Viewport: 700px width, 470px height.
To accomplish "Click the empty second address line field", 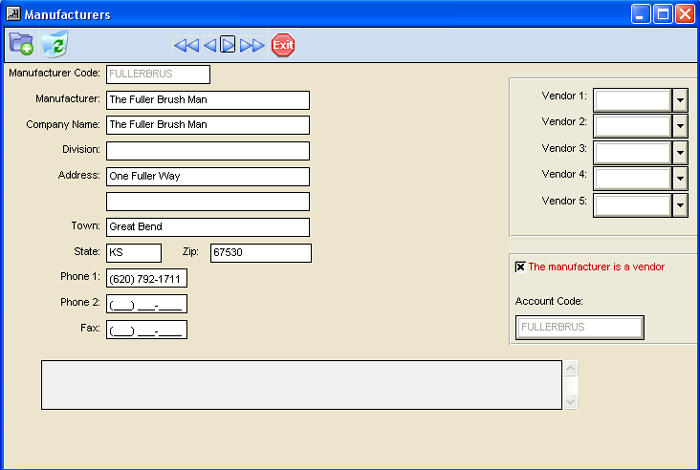I will pyautogui.click(x=208, y=201).
